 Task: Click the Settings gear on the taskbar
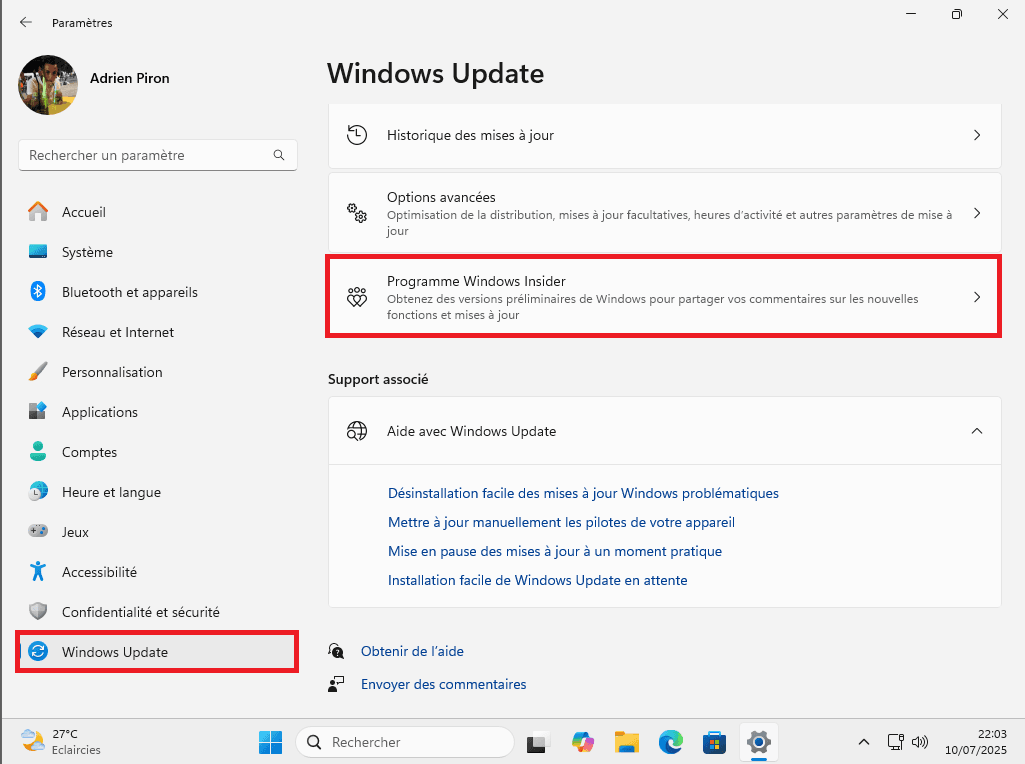[759, 742]
